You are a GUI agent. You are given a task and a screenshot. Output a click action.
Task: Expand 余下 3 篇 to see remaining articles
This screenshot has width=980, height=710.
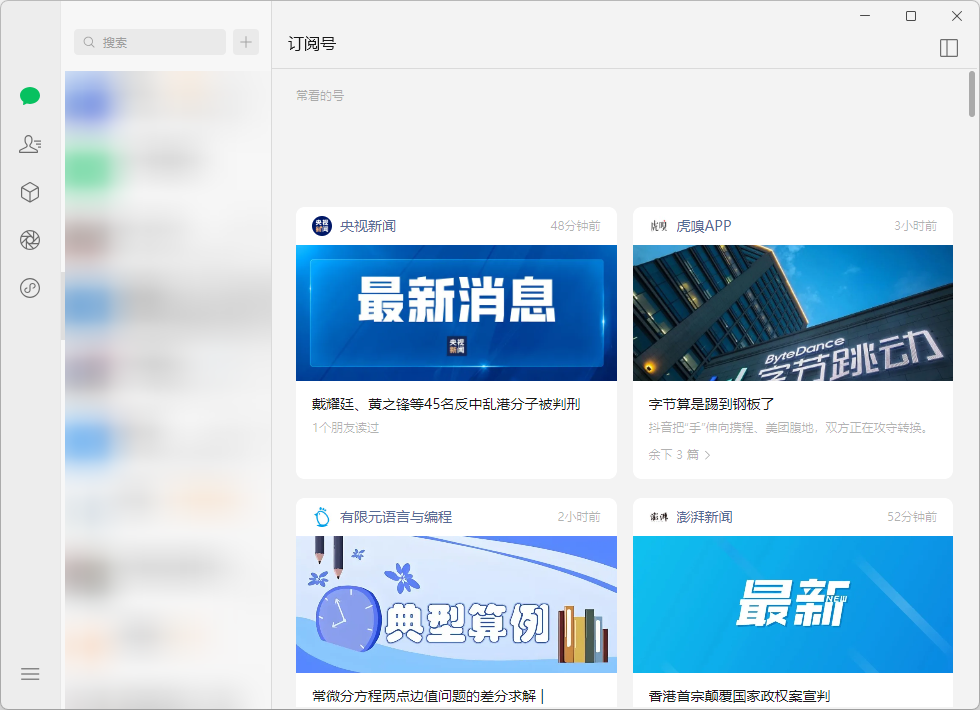tap(681, 454)
